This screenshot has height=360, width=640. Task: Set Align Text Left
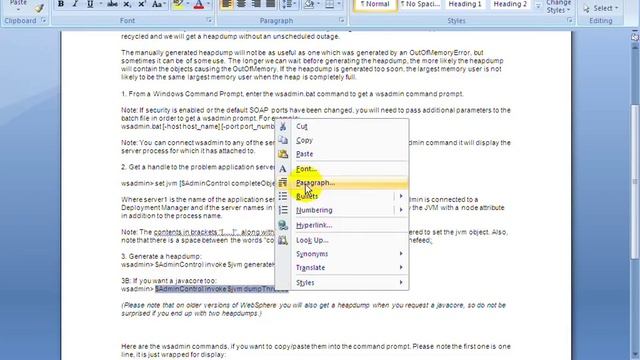click(x=227, y=4)
